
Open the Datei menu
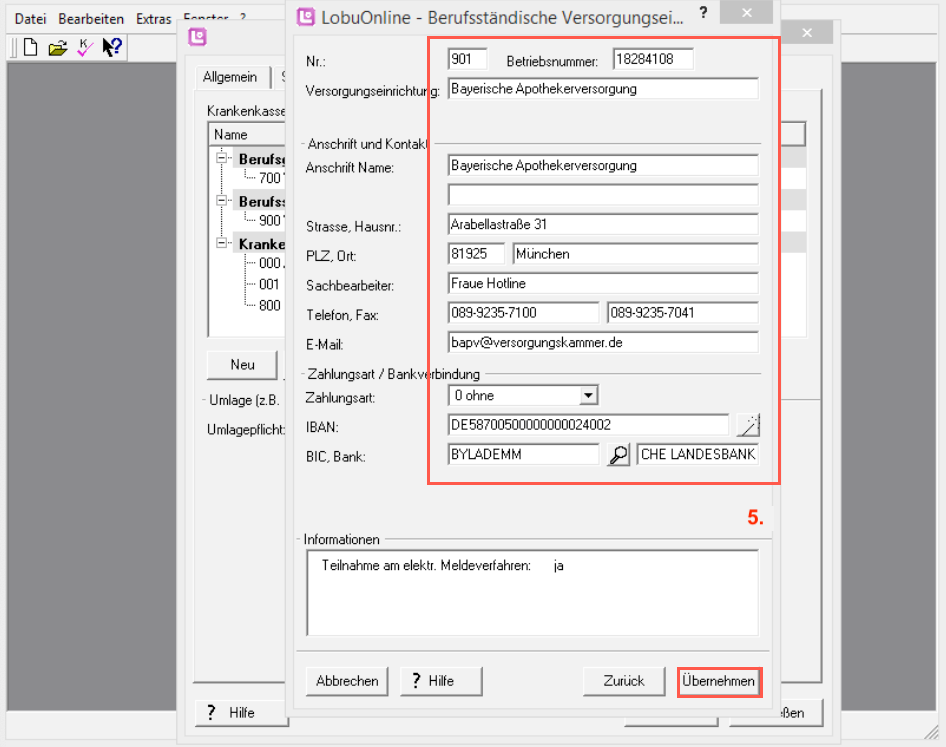(x=30, y=19)
